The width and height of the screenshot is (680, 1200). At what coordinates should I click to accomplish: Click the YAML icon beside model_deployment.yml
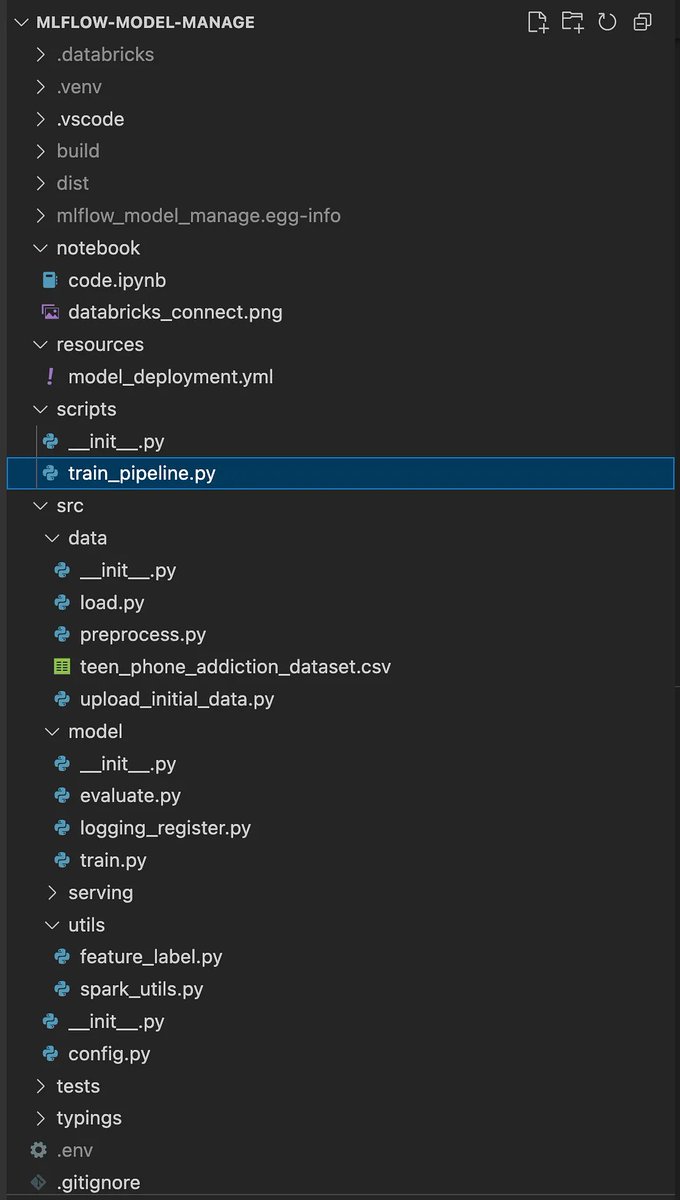(x=50, y=377)
